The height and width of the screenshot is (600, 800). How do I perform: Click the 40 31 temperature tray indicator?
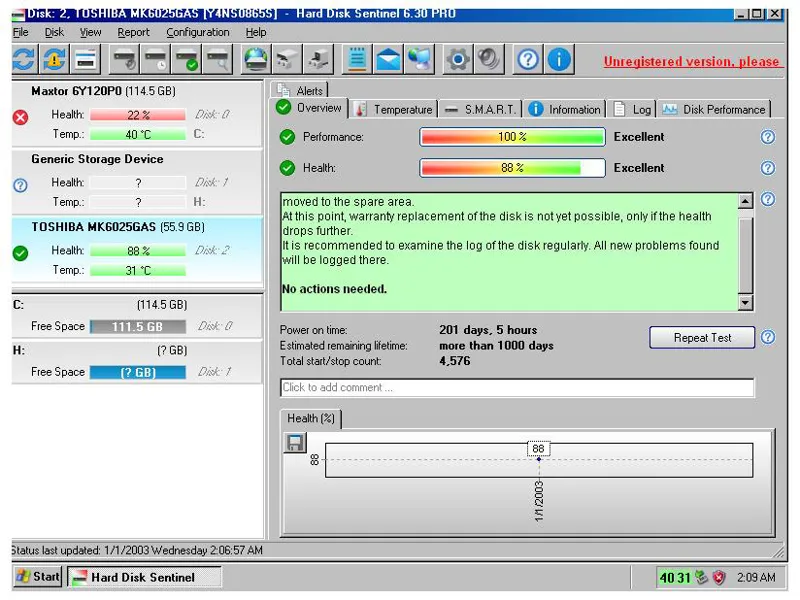tap(674, 578)
